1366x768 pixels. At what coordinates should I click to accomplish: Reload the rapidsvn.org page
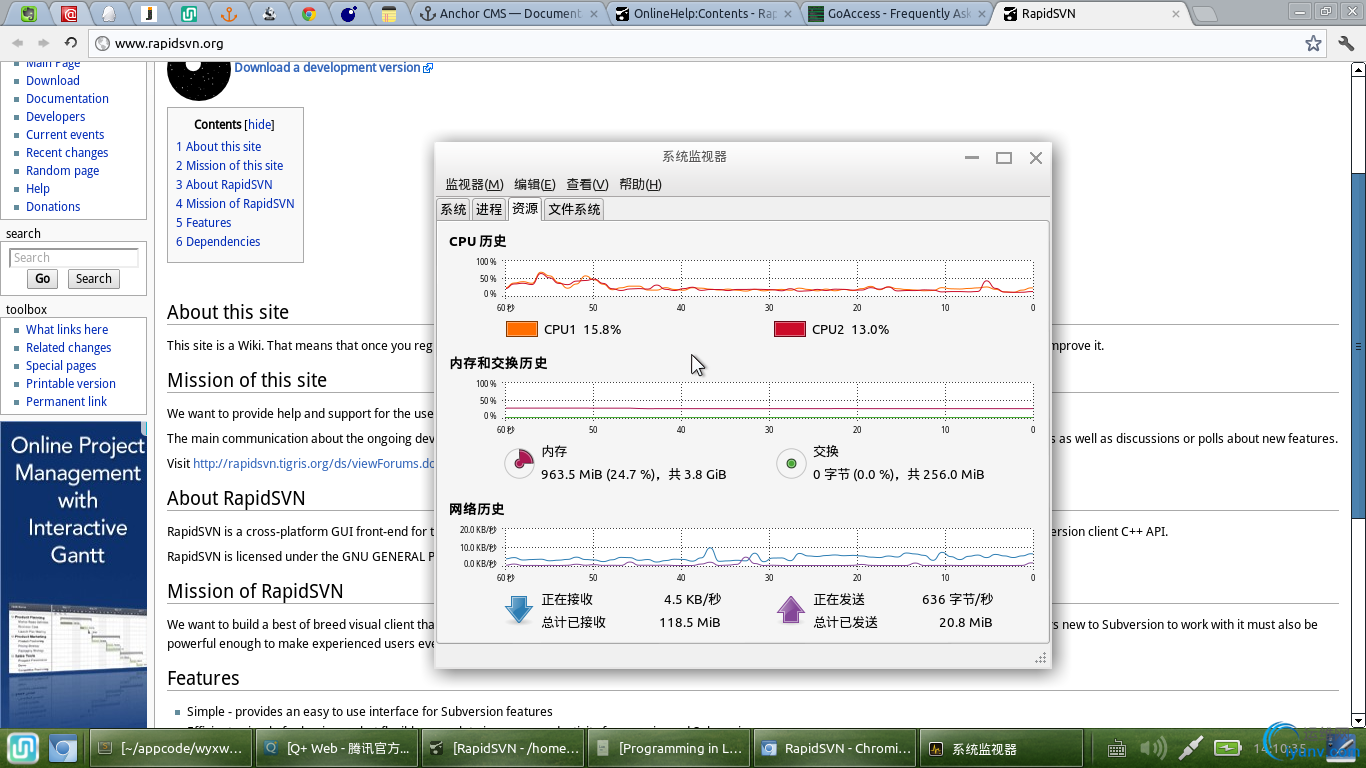click(71, 43)
